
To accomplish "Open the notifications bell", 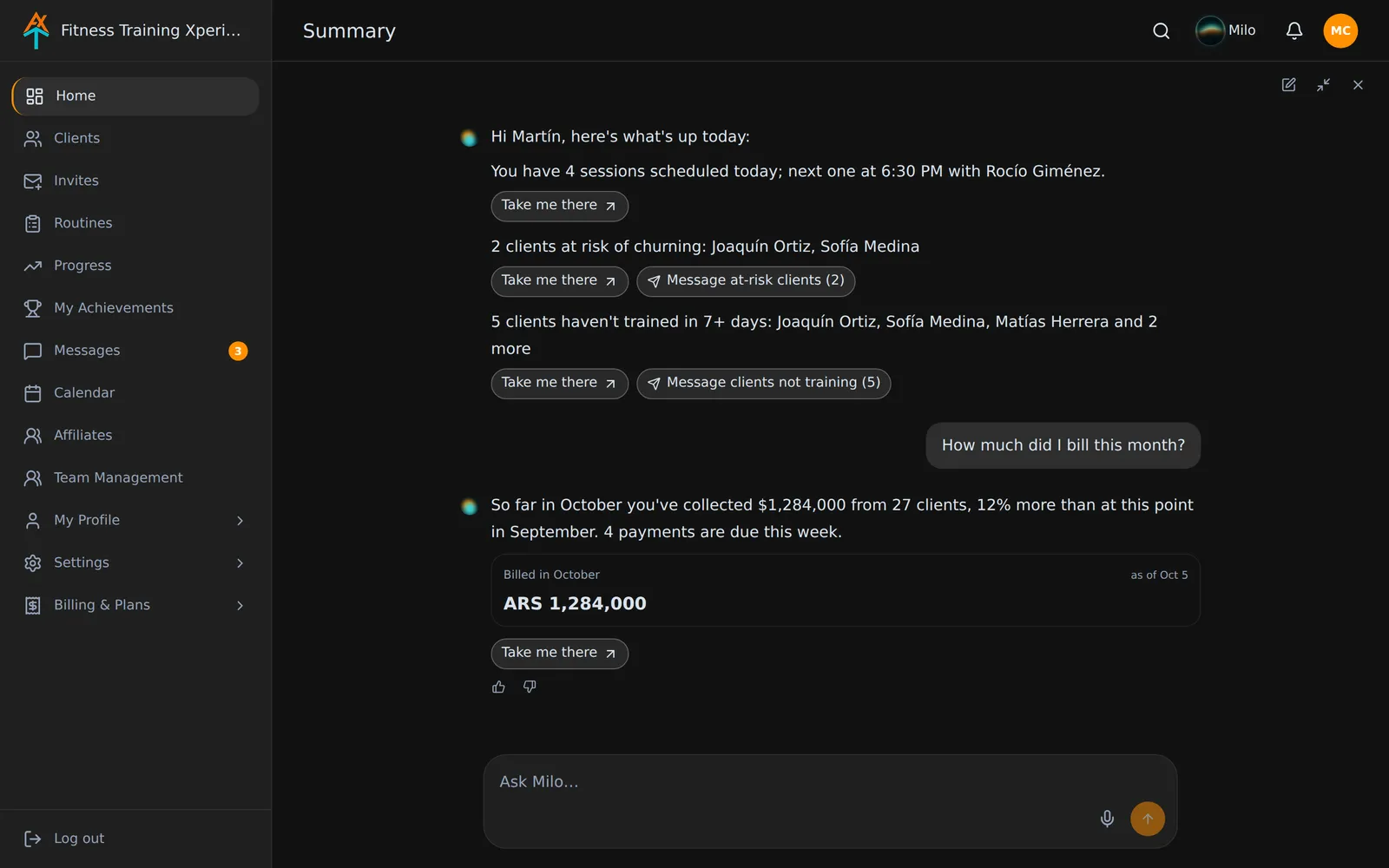I will 1294,31.
